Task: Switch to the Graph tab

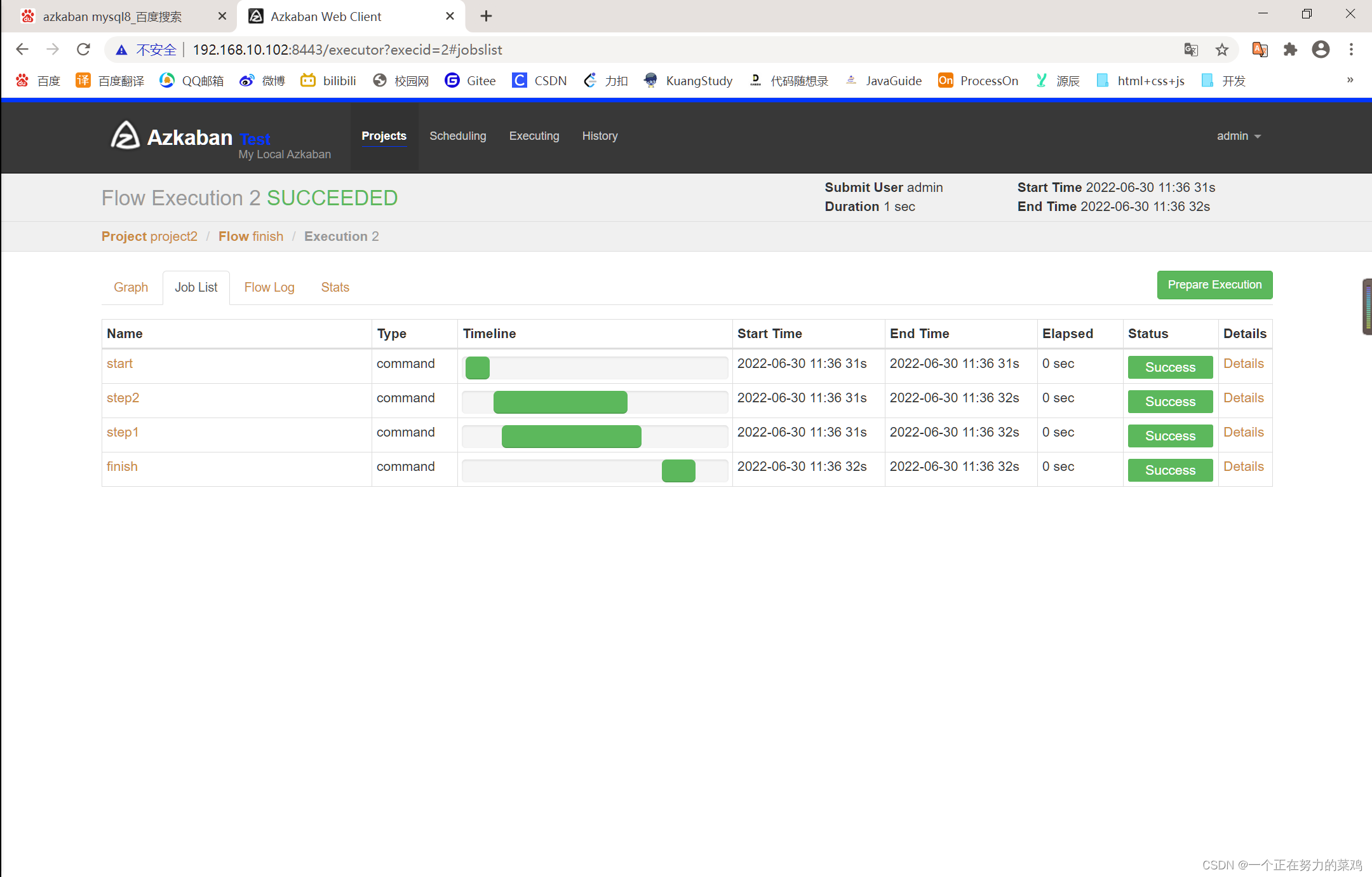Action: [131, 287]
